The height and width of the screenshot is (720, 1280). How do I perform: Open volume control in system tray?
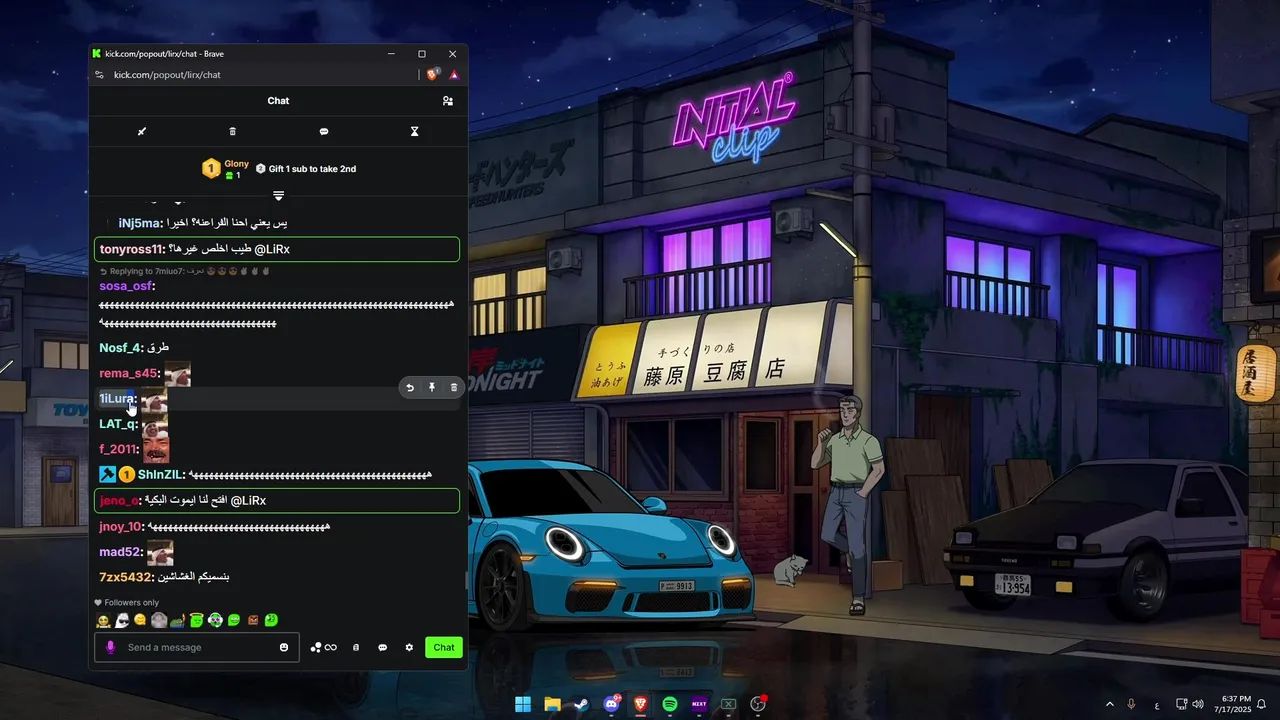pyautogui.click(x=1198, y=704)
